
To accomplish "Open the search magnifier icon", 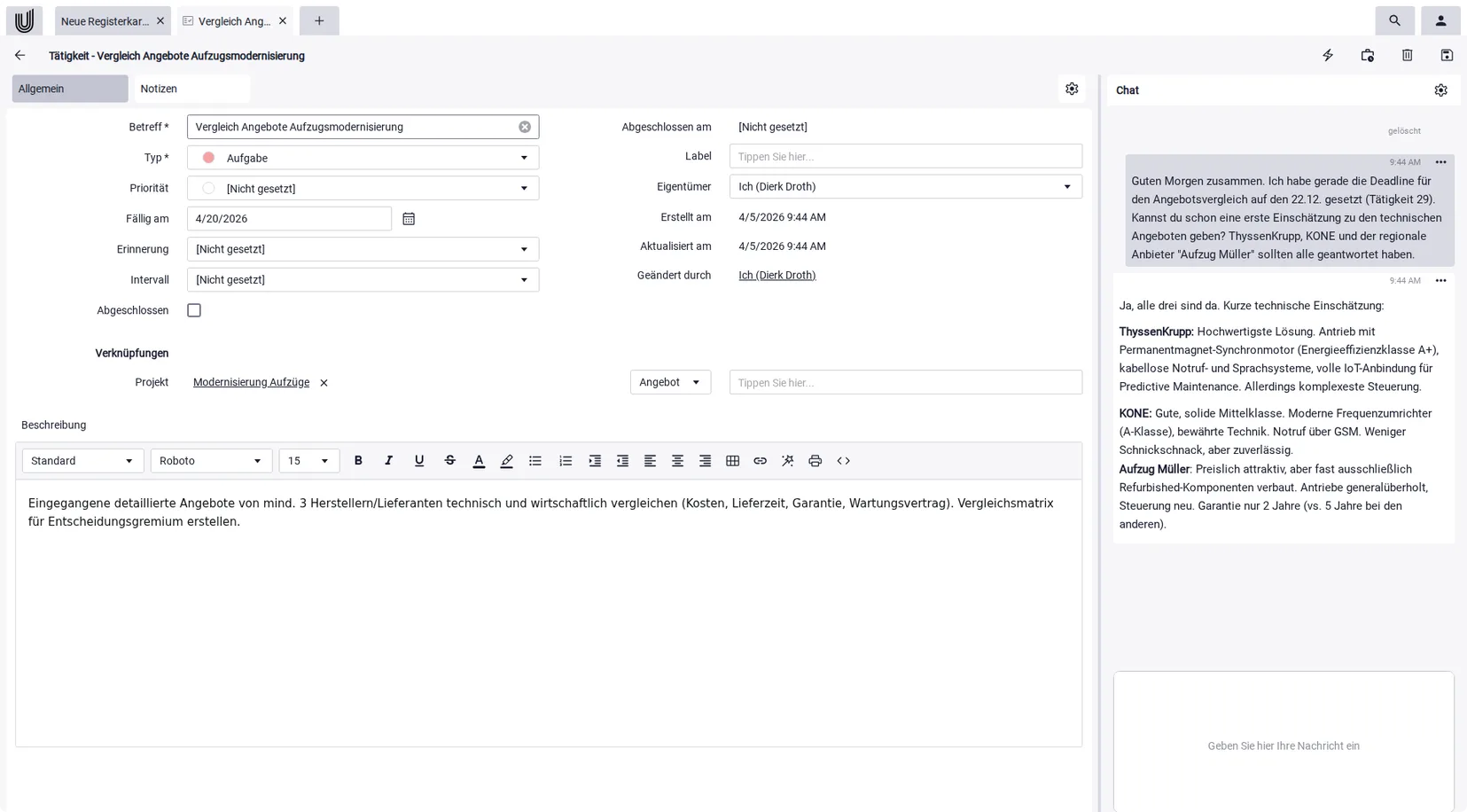I will click(1394, 20).
